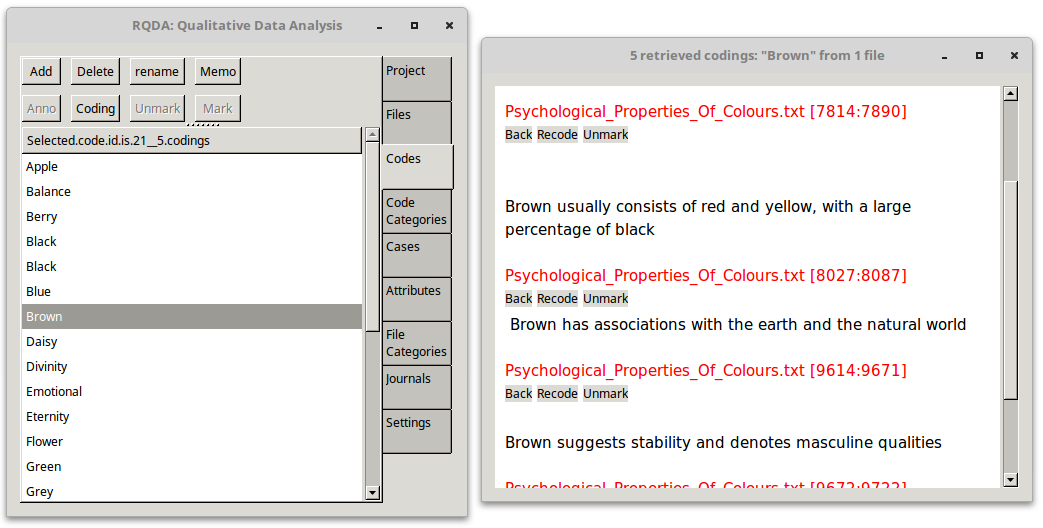The height and width of the screenshot is (528, 1043).
Task: Select the Divinity code
Action: point(192,366)
